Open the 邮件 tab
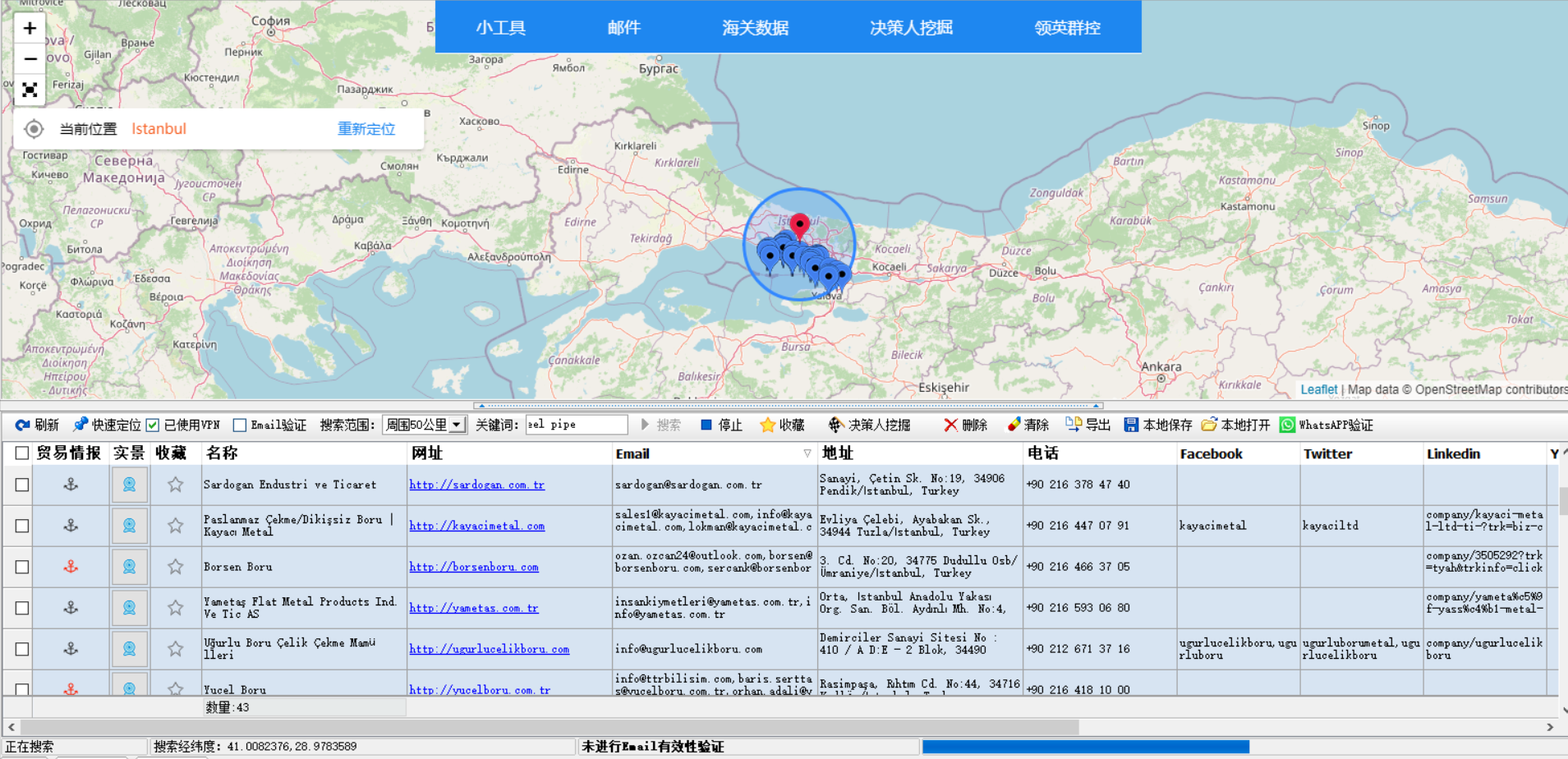 (x=624, y=27)
